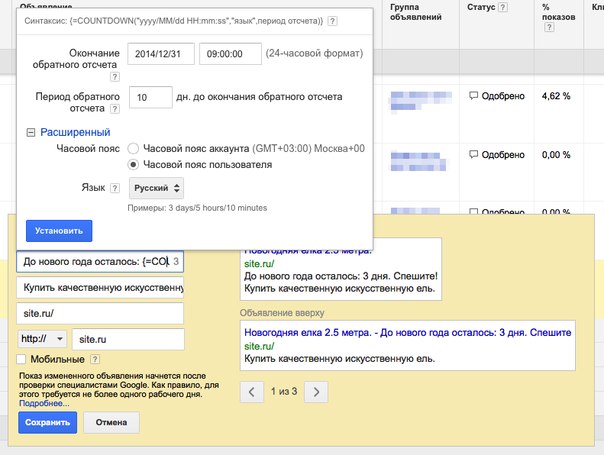Click the Сохранить button
Image resolution: width=604 pixels, height=455 pixels.
point(47,422)
